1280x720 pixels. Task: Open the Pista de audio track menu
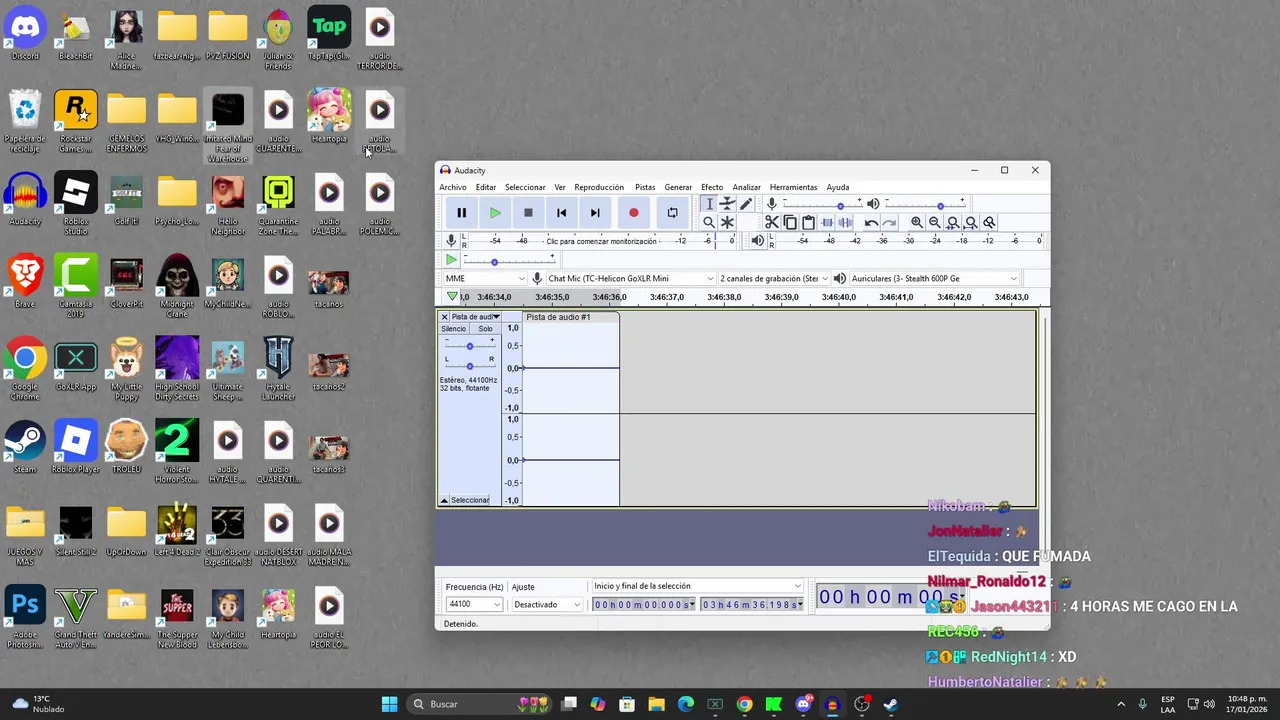(x=475, y=317)
